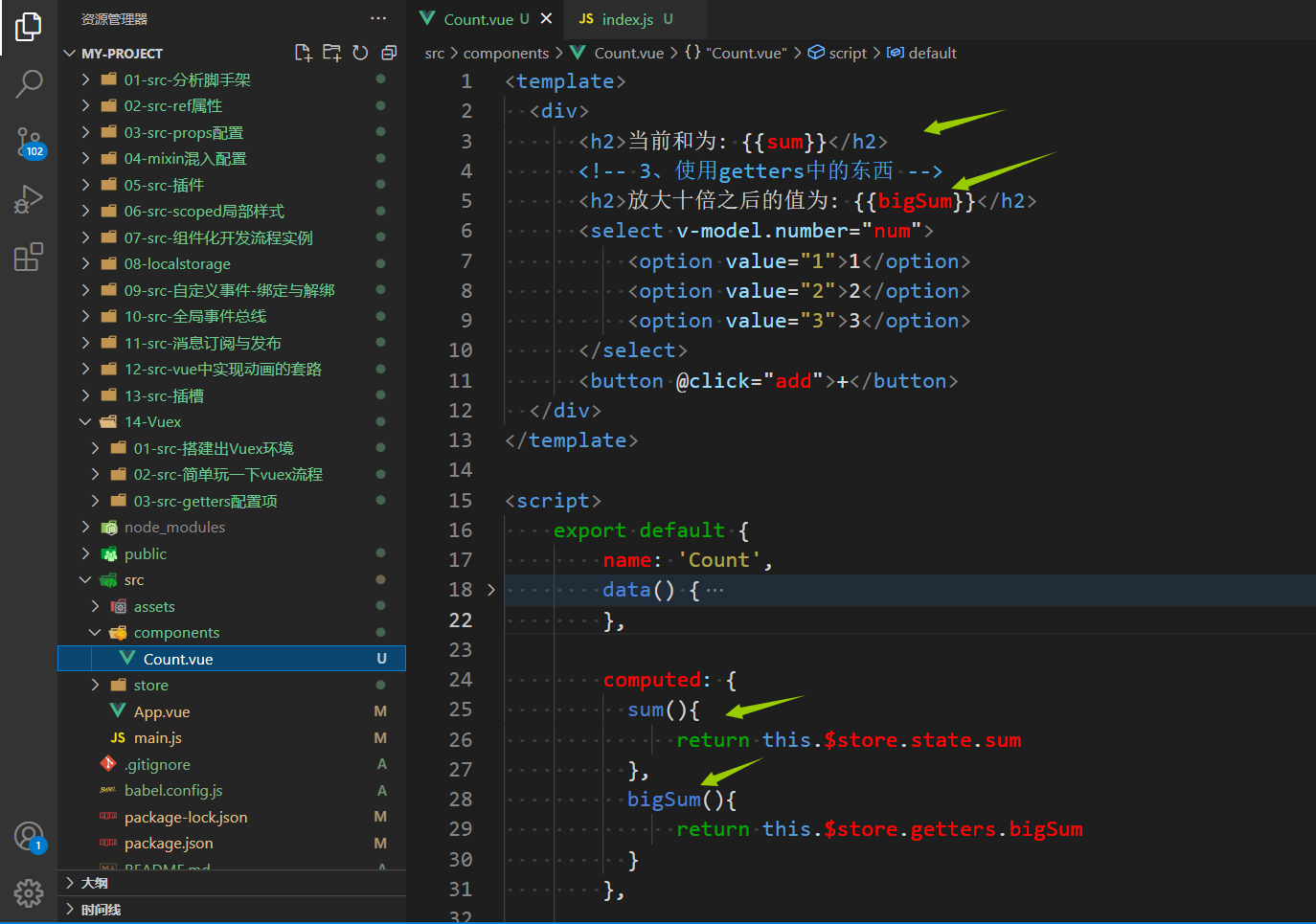Image resolution: width=1316 pixels, height=924 pixels.
Task: Open the Extensions view icon
Action: [x=29, y=257]
